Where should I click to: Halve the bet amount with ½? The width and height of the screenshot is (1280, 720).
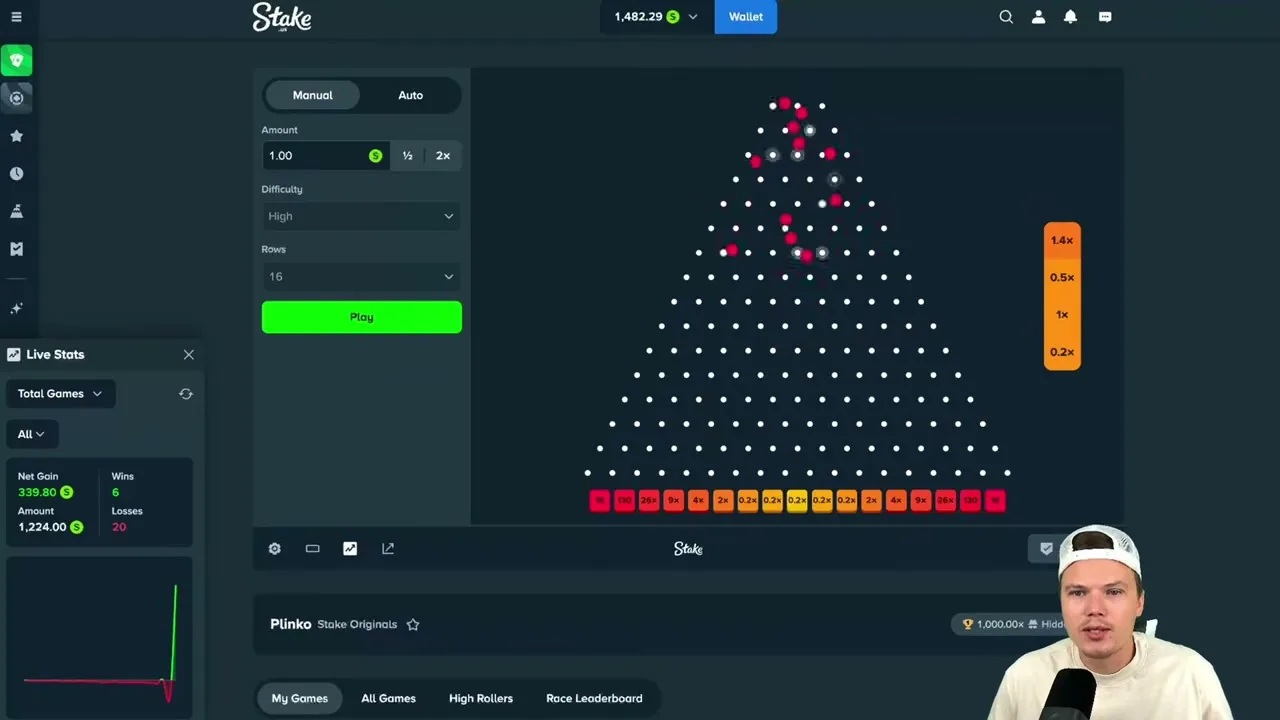[x=407, y=156]
